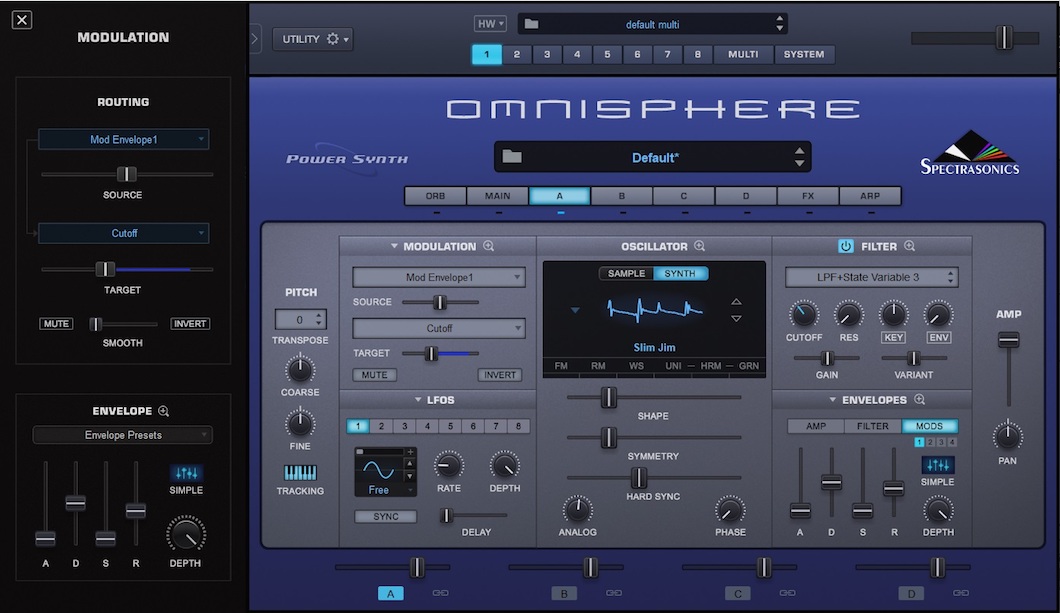Image resolution: width=1060 pixels, height=613 pixels.
Task: Select LFO number 3
Action: coord(404,426)
